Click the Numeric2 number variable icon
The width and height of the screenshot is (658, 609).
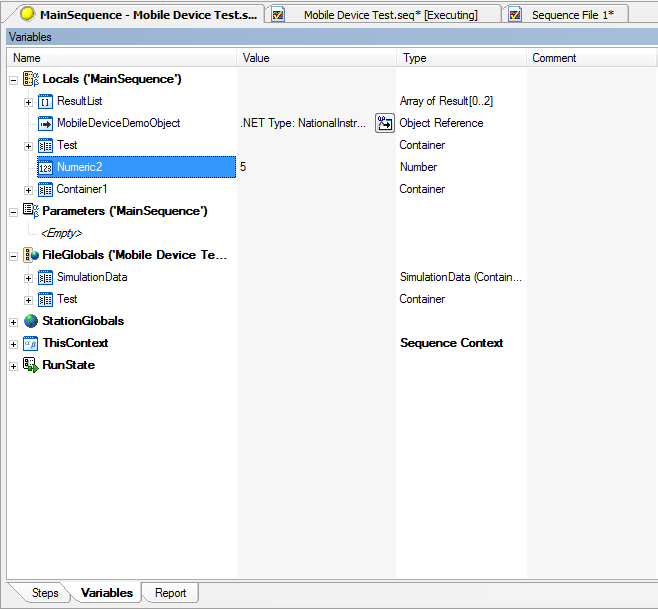(x=45, y=167)
